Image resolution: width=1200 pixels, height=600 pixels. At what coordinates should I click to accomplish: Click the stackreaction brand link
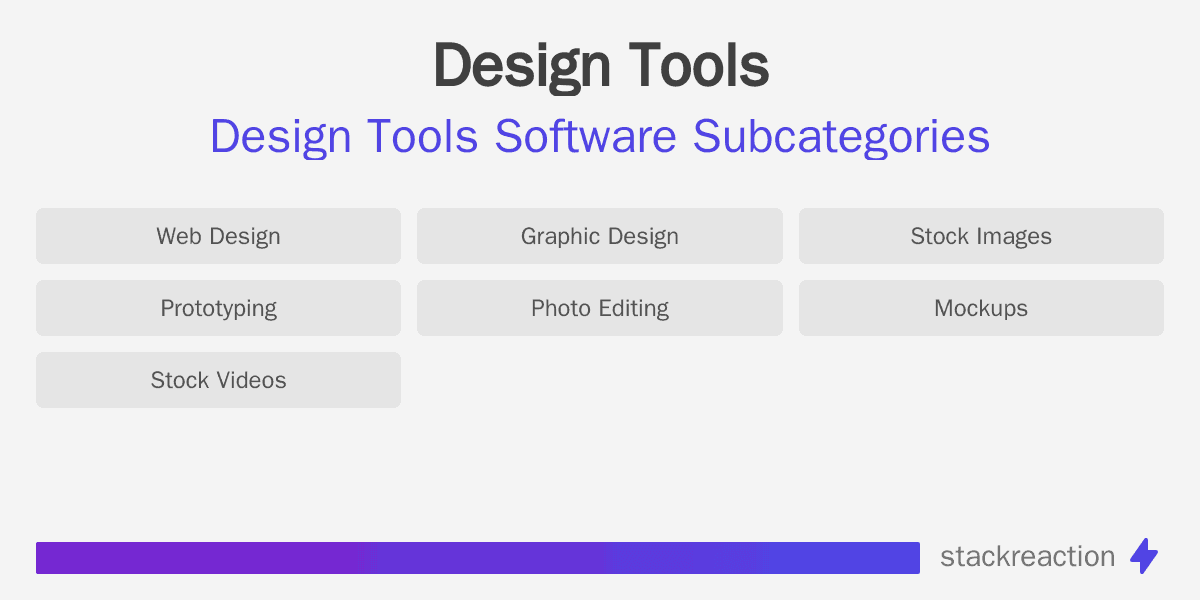1028,557
